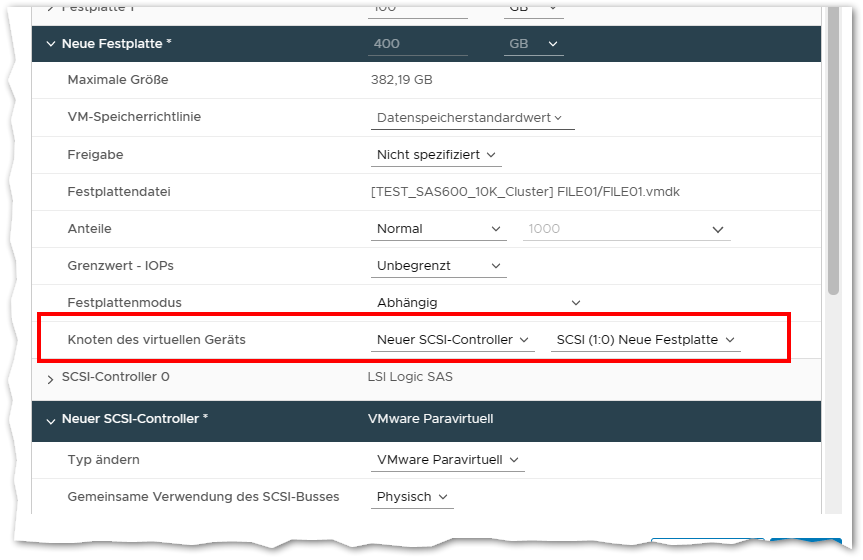Change Anteile from Normal

coord(438,229)
